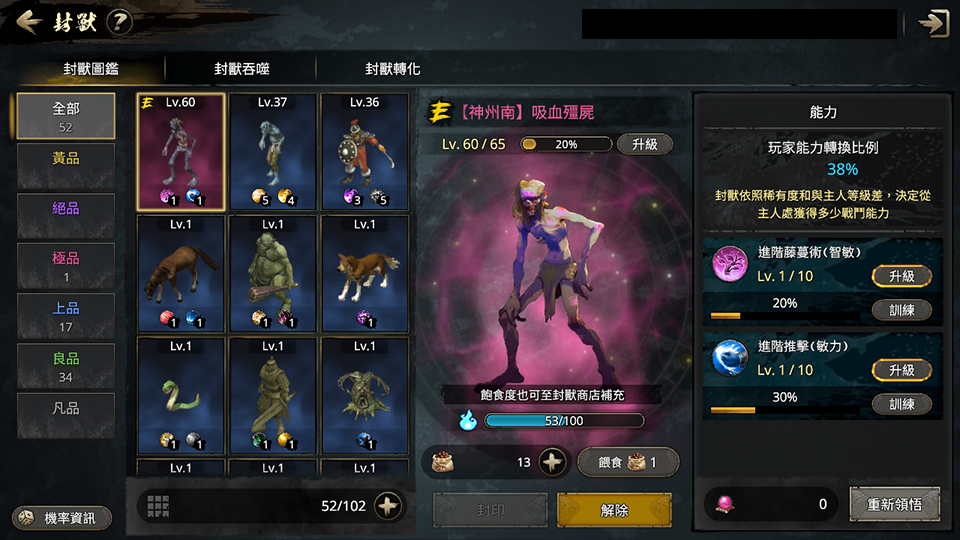Expand beast slots with plus button
The height and width of the screenshot is (540, 960).
click(x=388, y=506)
